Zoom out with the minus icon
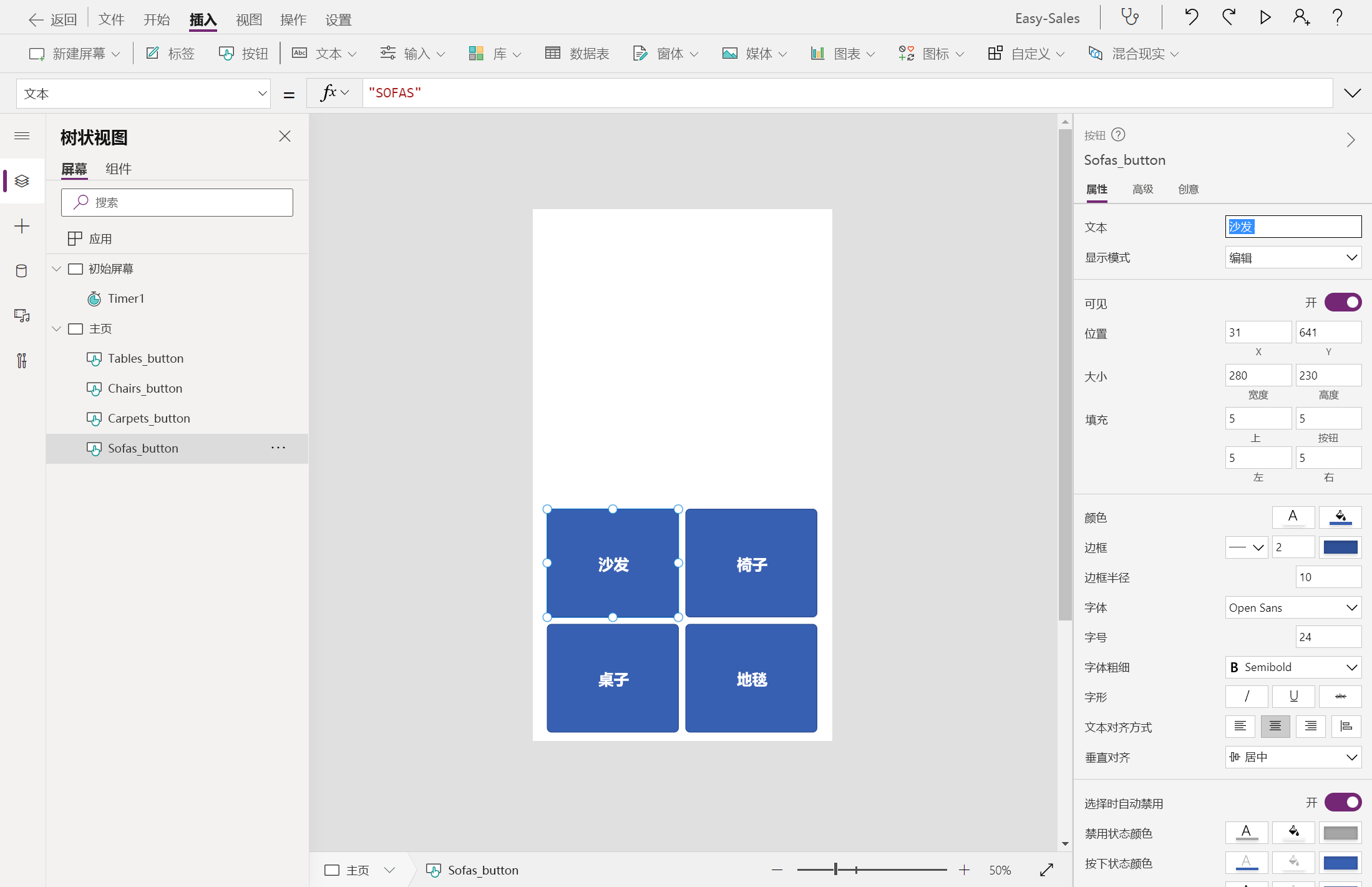The image size is (1372, 887). [x=777, y=870]
